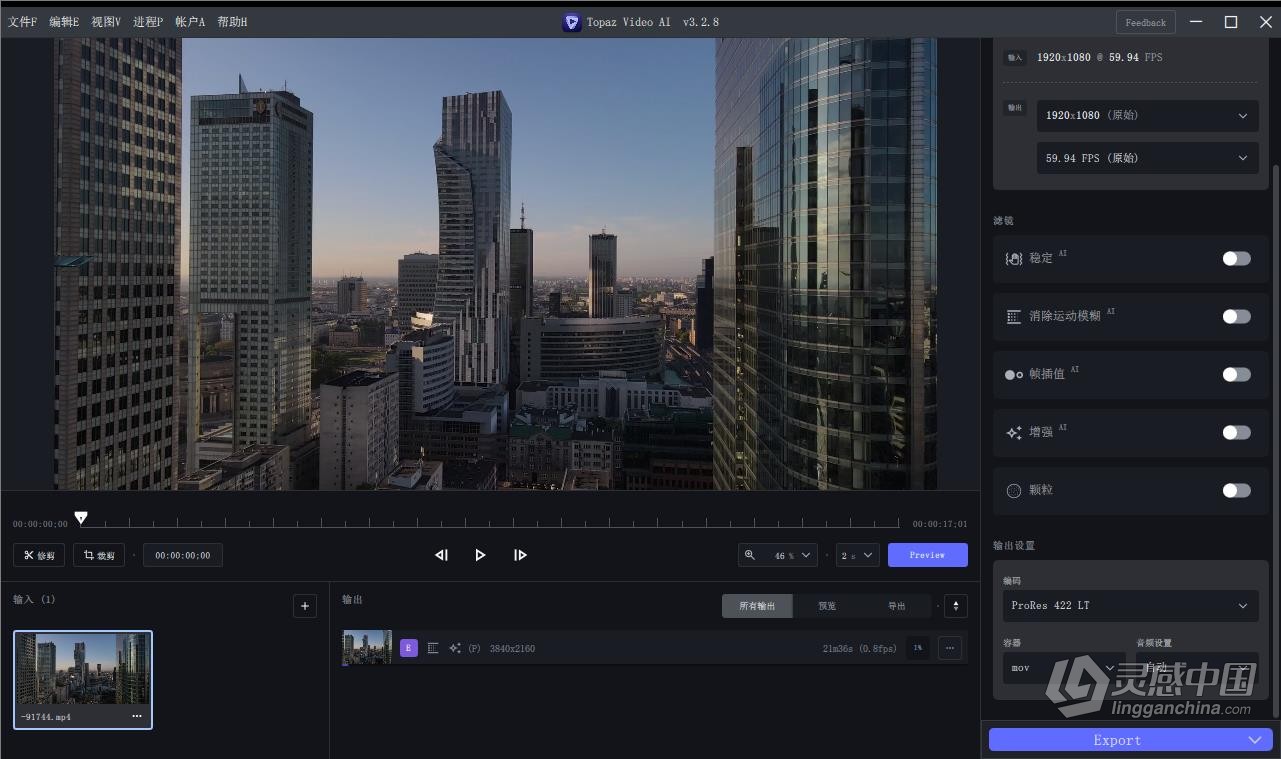Click the motion deblur filter icon
1281x759 pixels.
[1013, 316]
